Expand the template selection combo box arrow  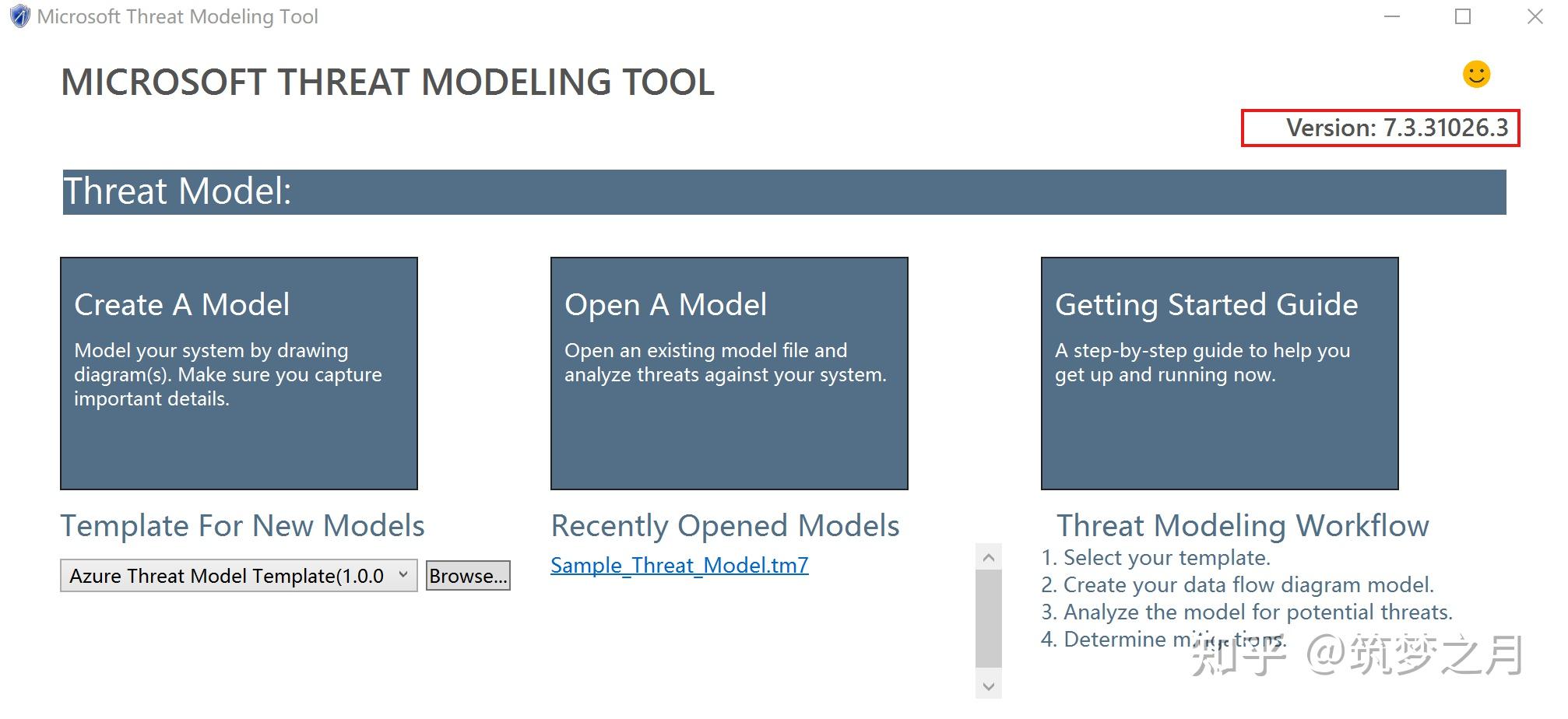click(x=403, y=576)
